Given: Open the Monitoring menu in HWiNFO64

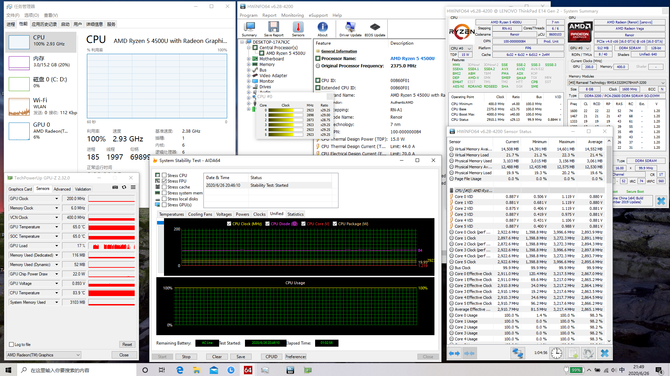Looking at the screenshot, I should click(x=292, y=15).
